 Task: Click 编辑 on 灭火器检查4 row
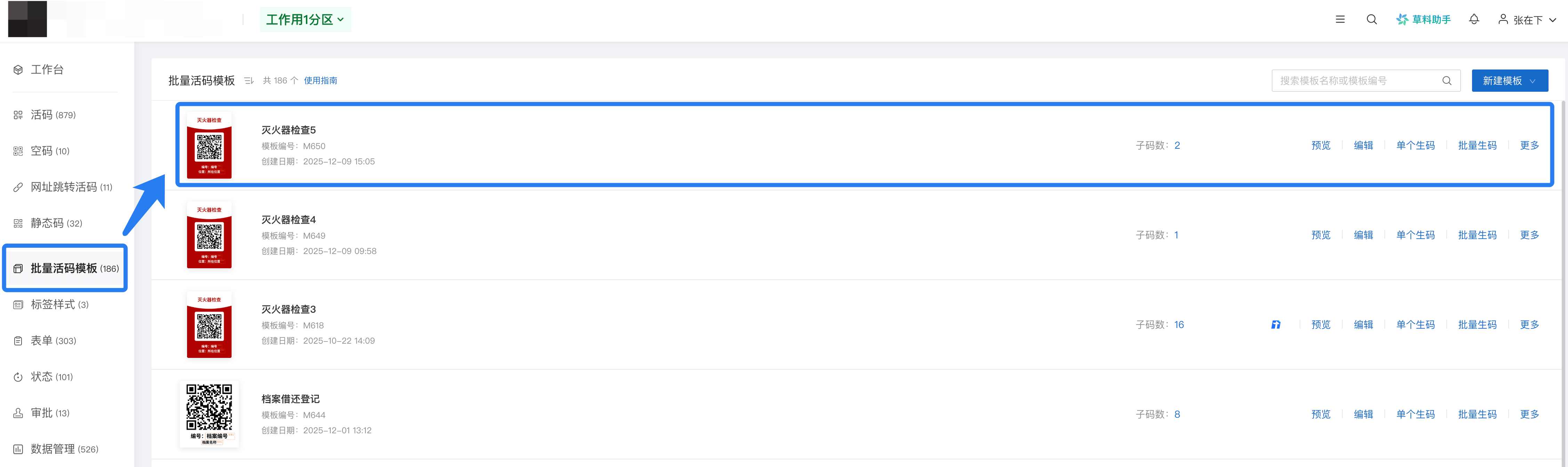coord(1363,235)
